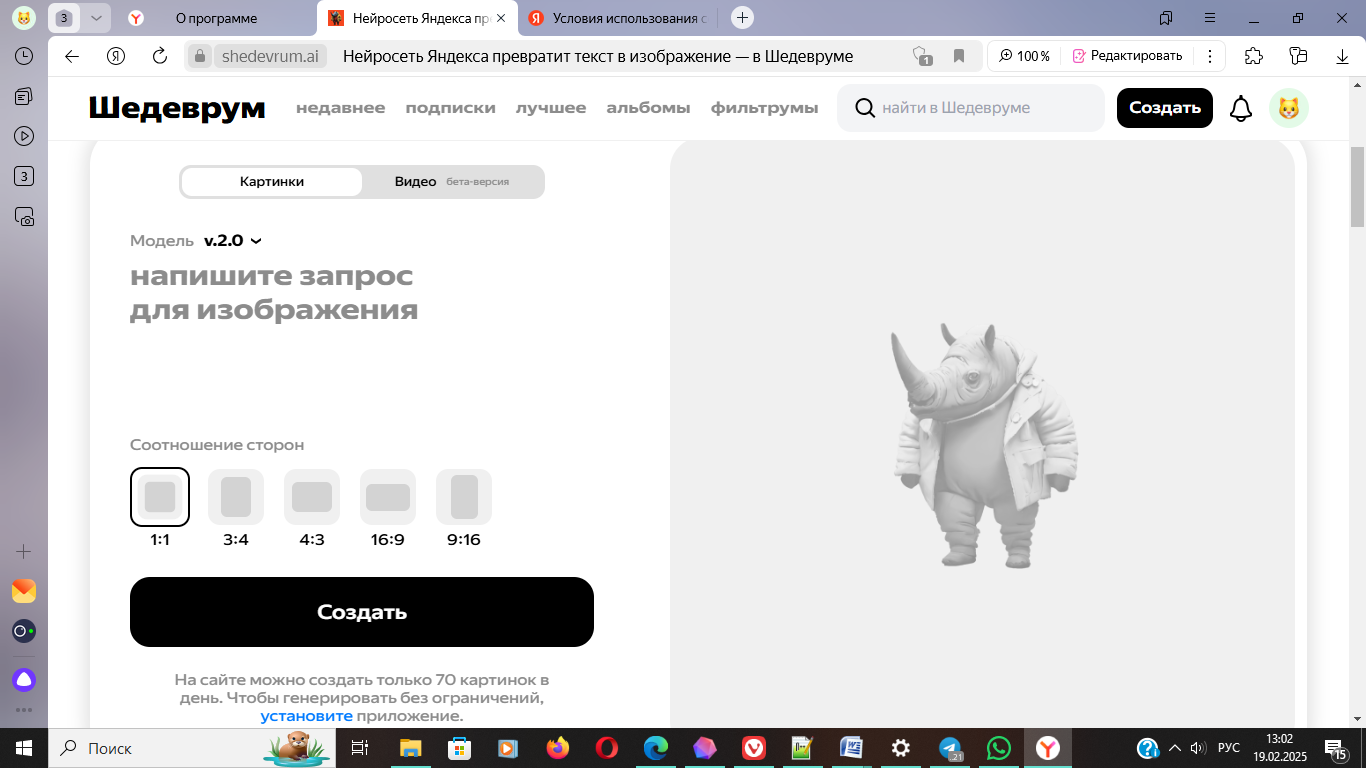This screenshot has height=768, width=1366.
Task: Follow the установите app link
Action: 307,716
